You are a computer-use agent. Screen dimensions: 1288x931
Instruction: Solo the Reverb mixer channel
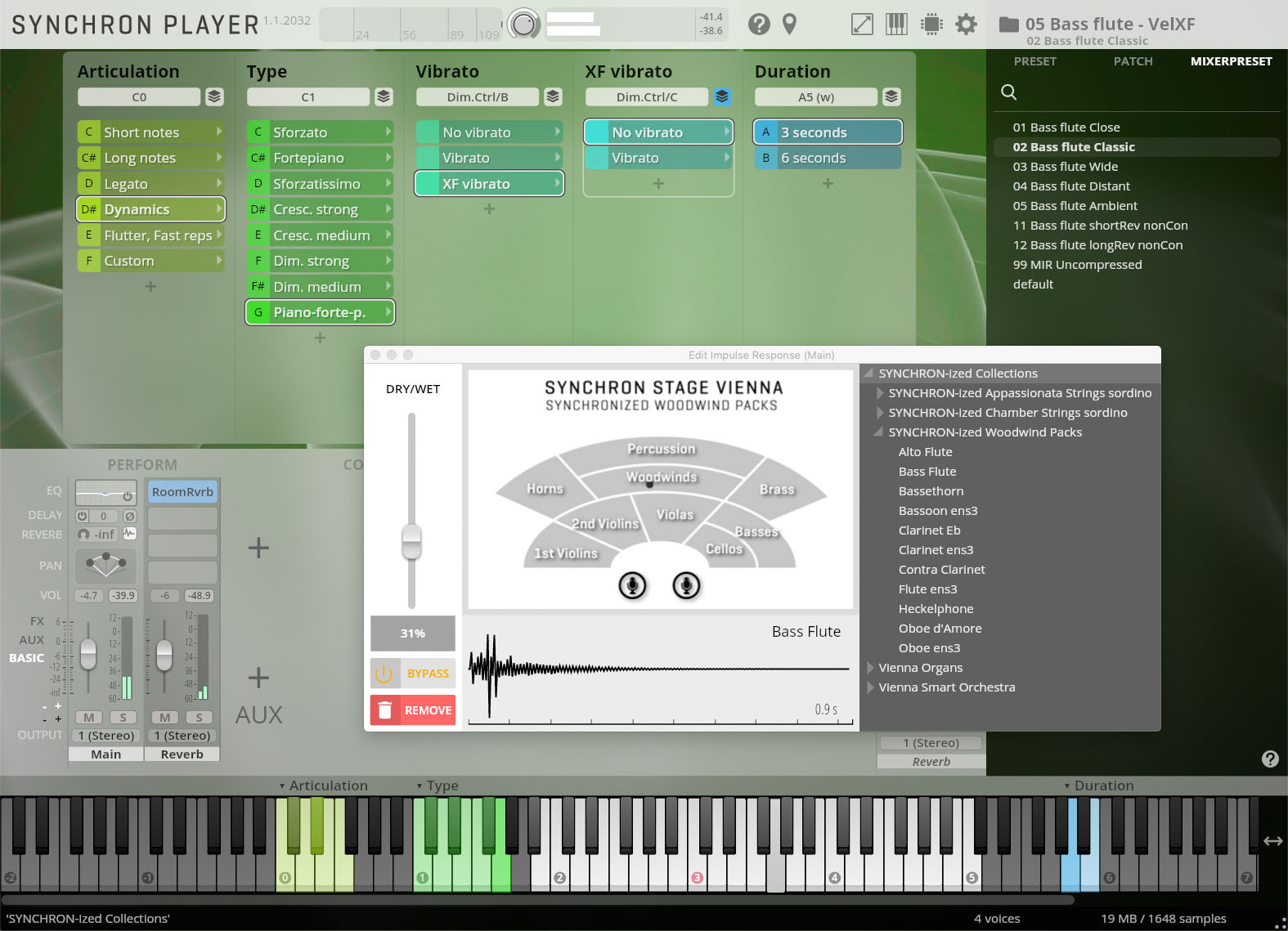pyautogui.click(x=199, y=718)
